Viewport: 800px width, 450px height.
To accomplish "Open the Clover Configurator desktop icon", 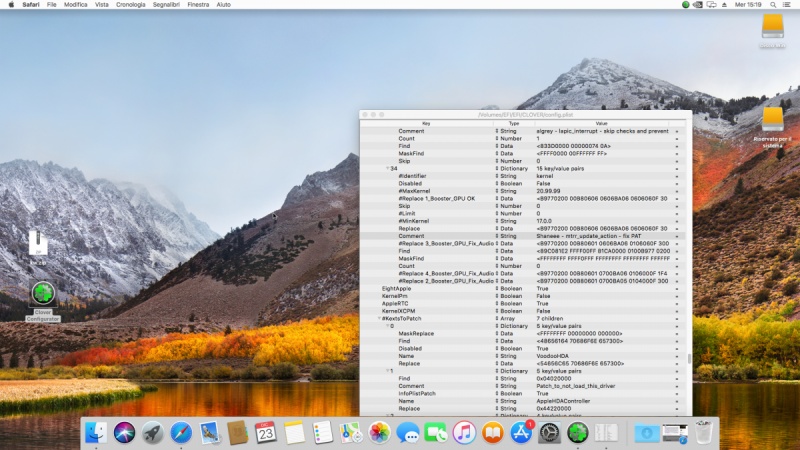I will tap(43, 294).
